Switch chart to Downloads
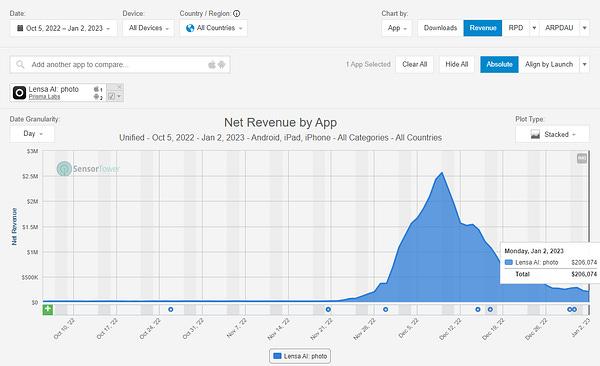 coord(440,28)
